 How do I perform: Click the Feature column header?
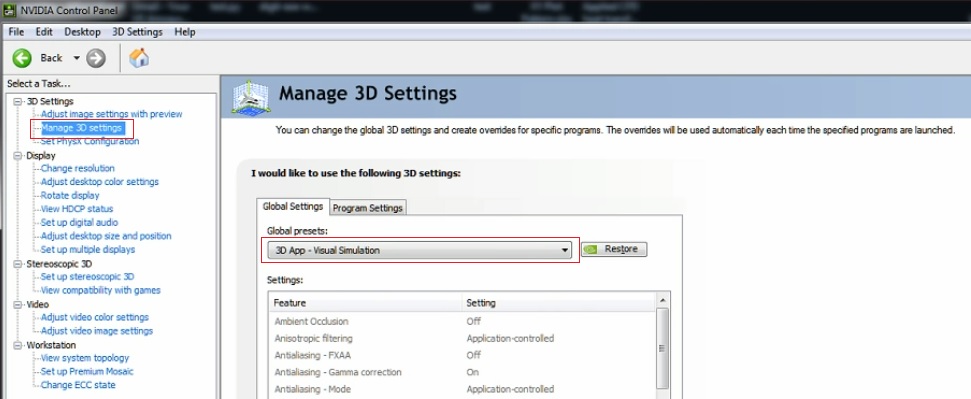pos(365,303)
